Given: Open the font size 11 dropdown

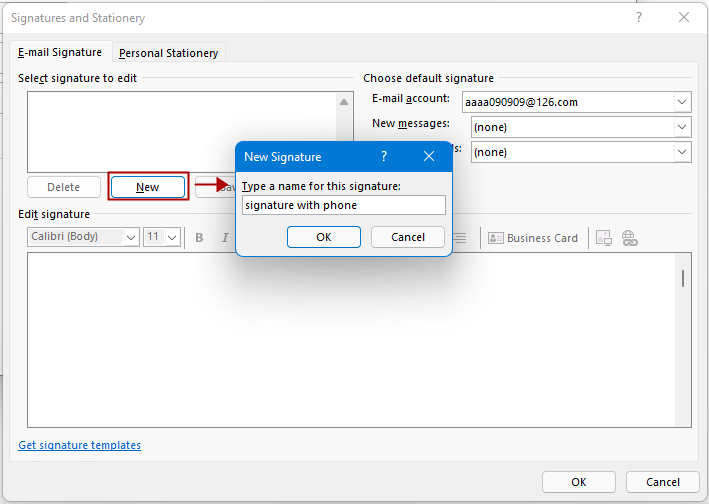Looking at the screenshot, I should (x=172, y=238).
